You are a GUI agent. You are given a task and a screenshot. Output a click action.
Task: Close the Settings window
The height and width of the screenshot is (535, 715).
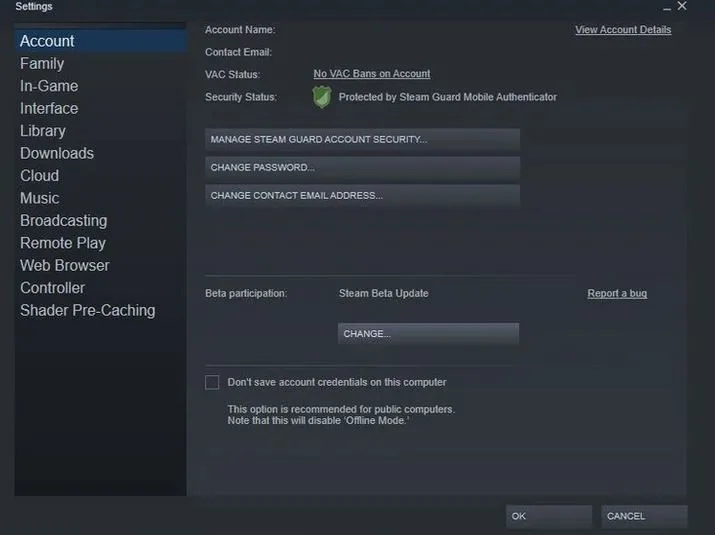(682, 6)
